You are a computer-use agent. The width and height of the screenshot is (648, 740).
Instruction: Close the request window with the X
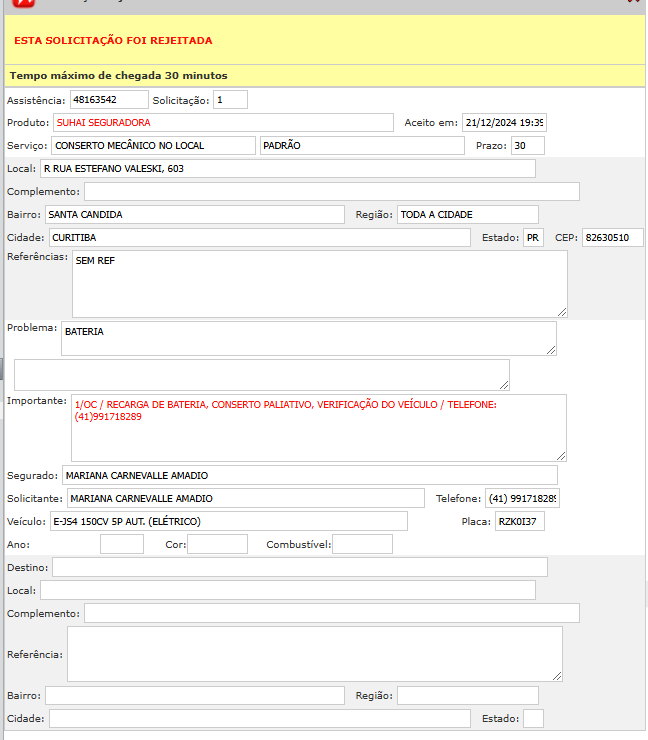coord(632,3)
